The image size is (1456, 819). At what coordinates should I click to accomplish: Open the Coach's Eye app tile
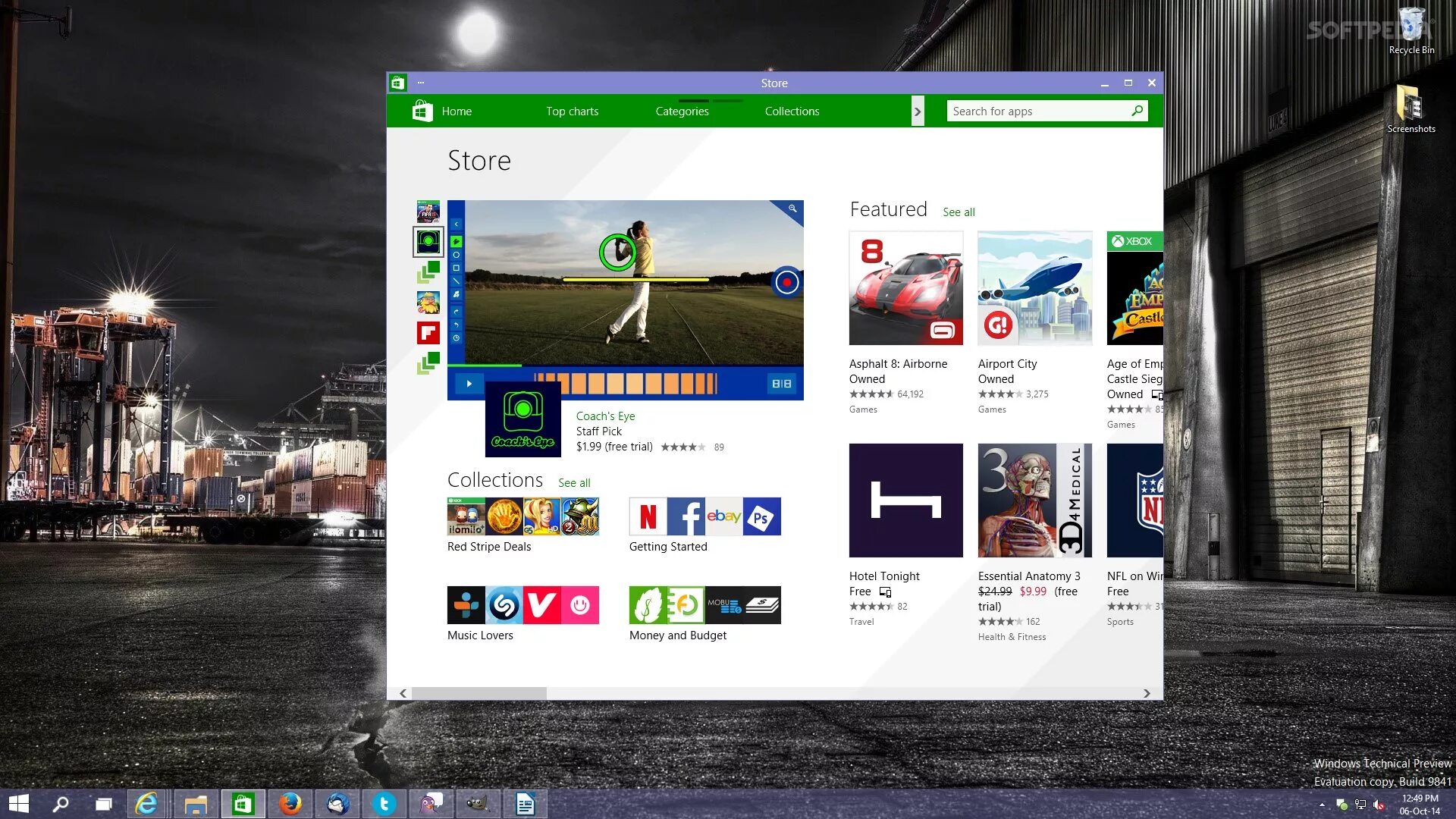click(x=522, y=419)
